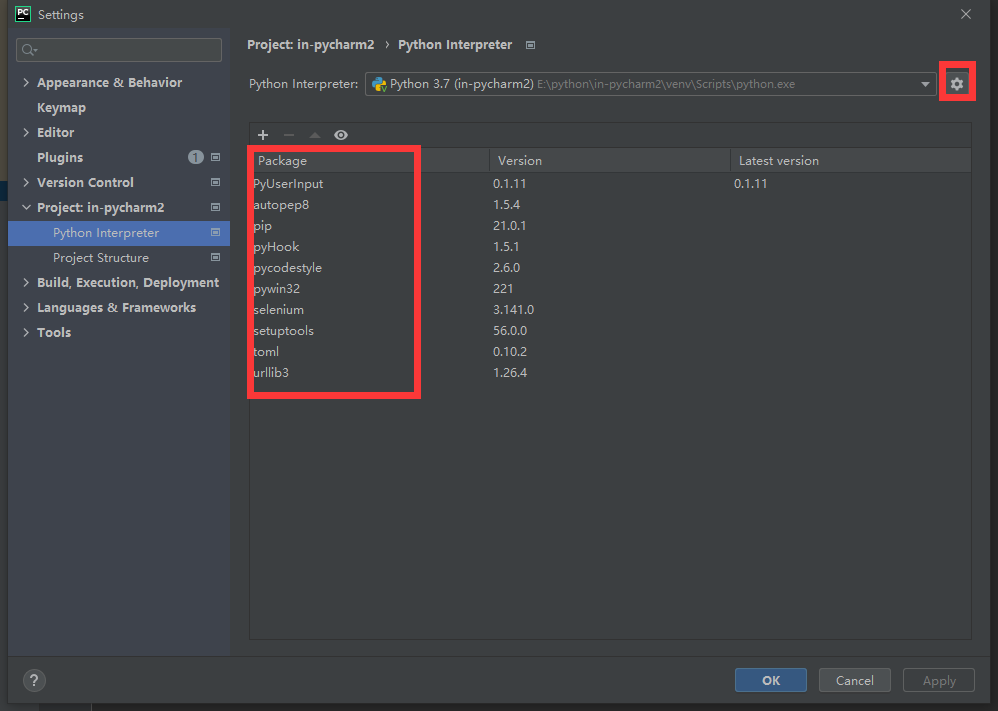Viewport: 998px width, 711px height.
Task: Sort by the Latest version column header
Action: tap(850, 160)
